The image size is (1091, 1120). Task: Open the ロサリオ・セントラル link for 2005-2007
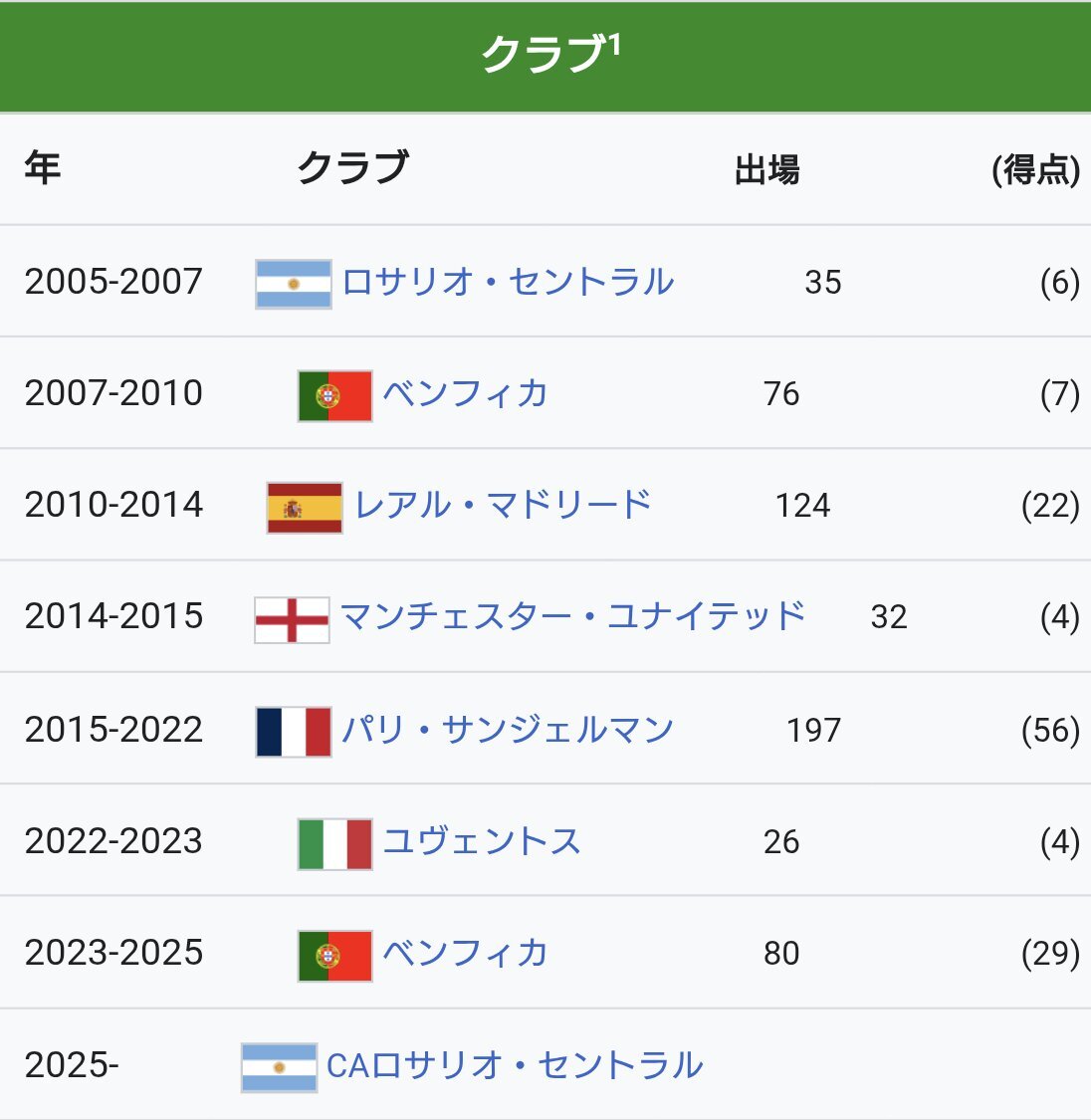(x=508, y=282)
